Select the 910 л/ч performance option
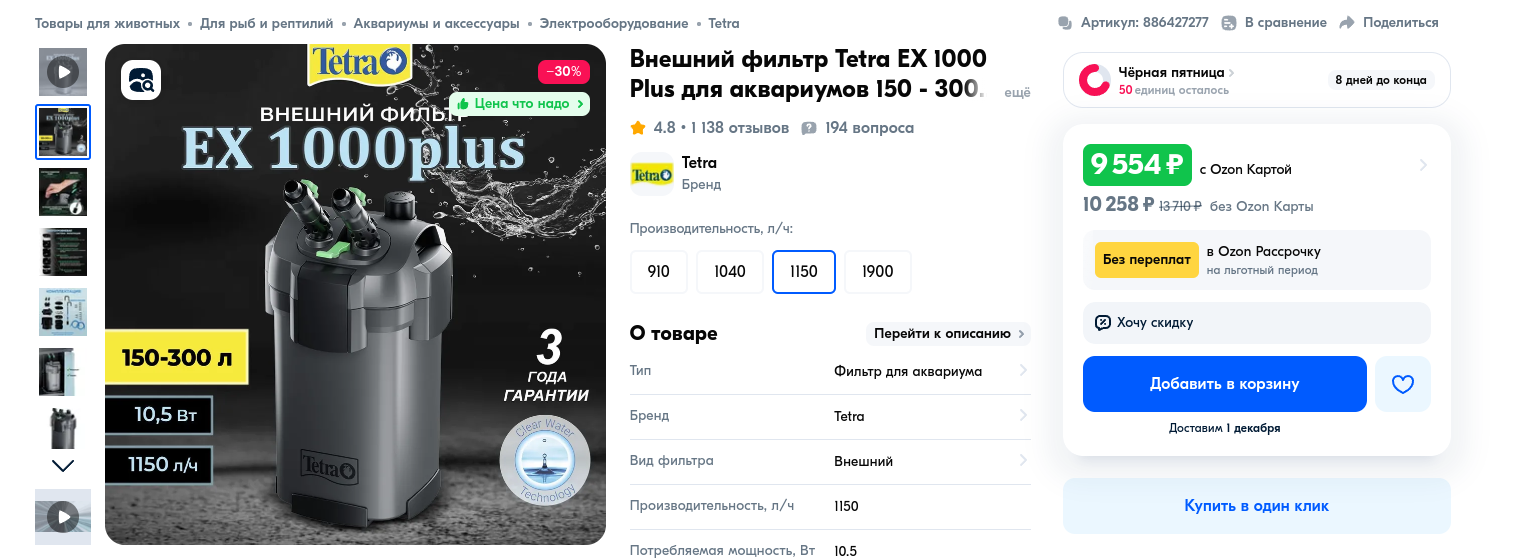 (659, 272)
